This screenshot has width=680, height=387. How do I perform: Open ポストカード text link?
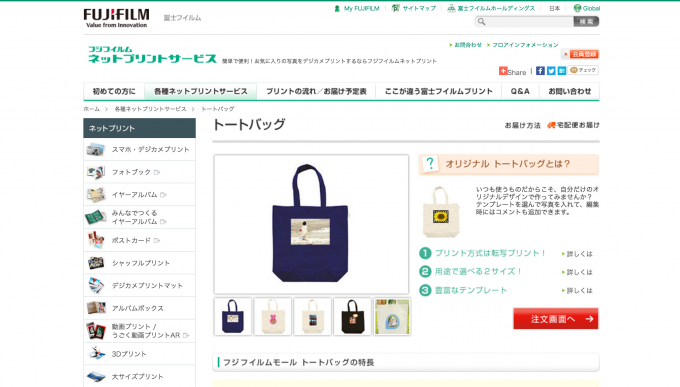[131, 240]
